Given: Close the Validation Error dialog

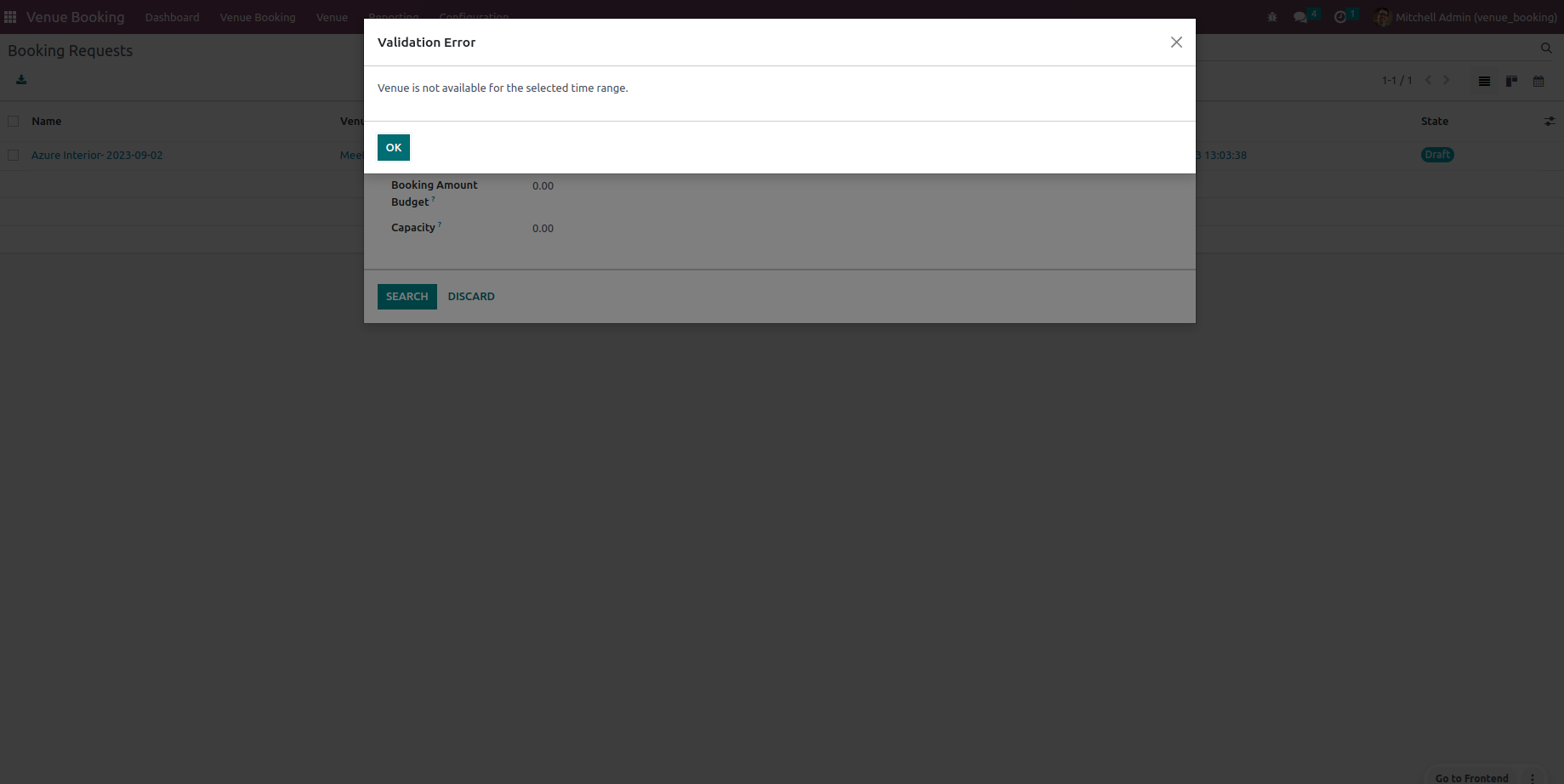Looking at the screenshot, I should coord(1176,43).
